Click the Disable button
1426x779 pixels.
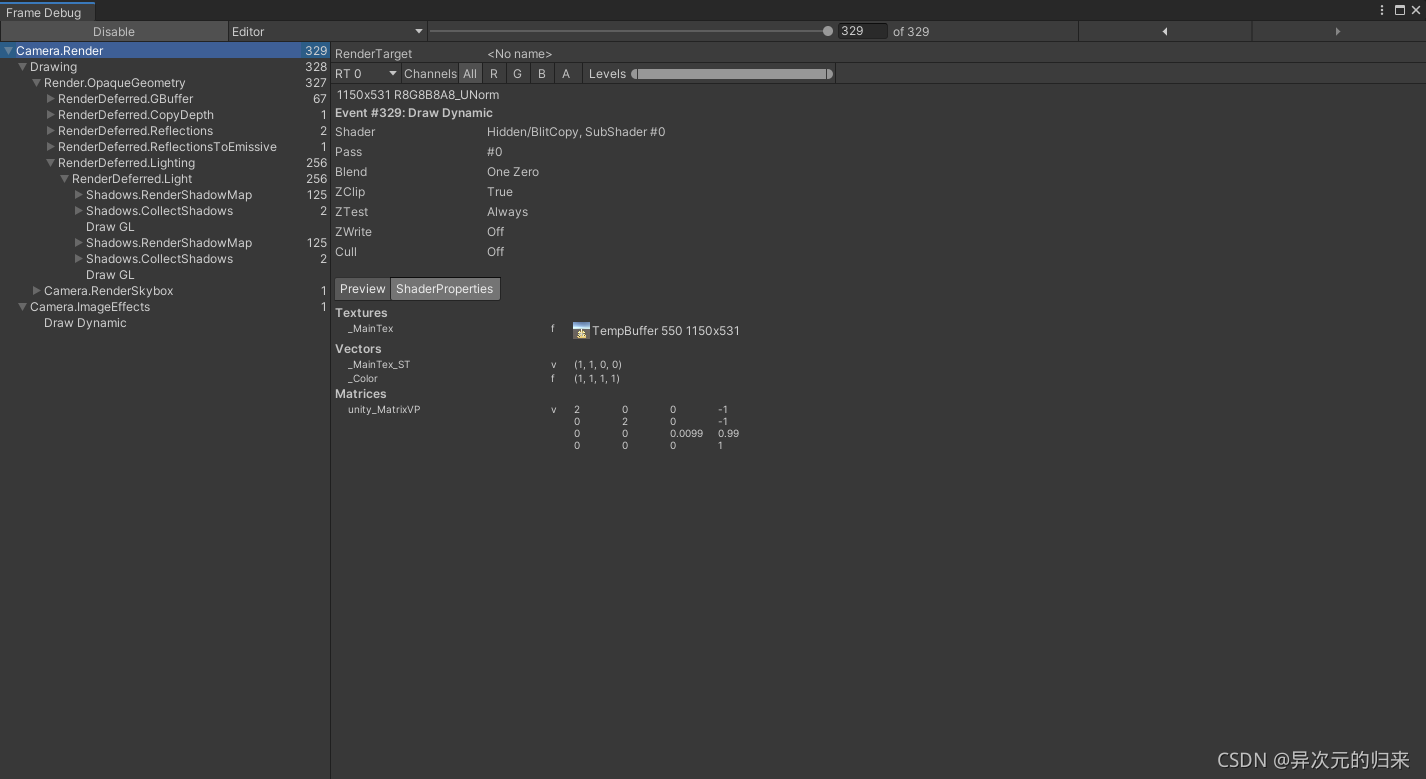click(x=113, y=31)
